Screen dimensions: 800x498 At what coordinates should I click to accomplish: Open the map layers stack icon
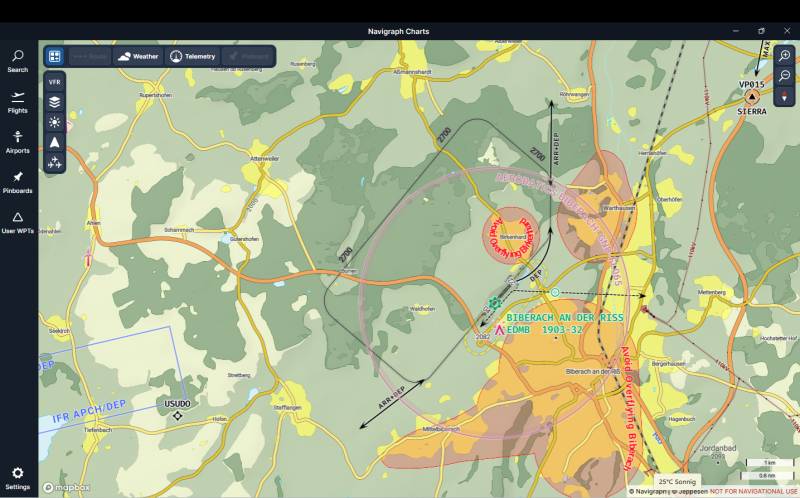55,102
